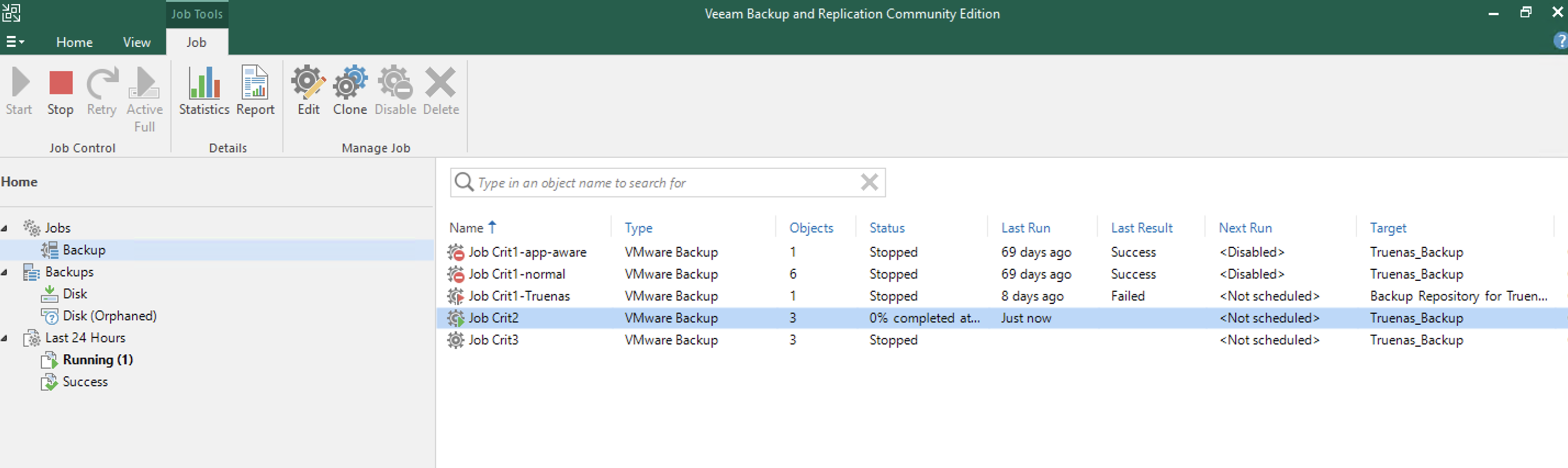The height and width of the screenshot is (468, 1568).
Task: Click the '0% completed at...' status cell
Action: (x=924, y=317)
